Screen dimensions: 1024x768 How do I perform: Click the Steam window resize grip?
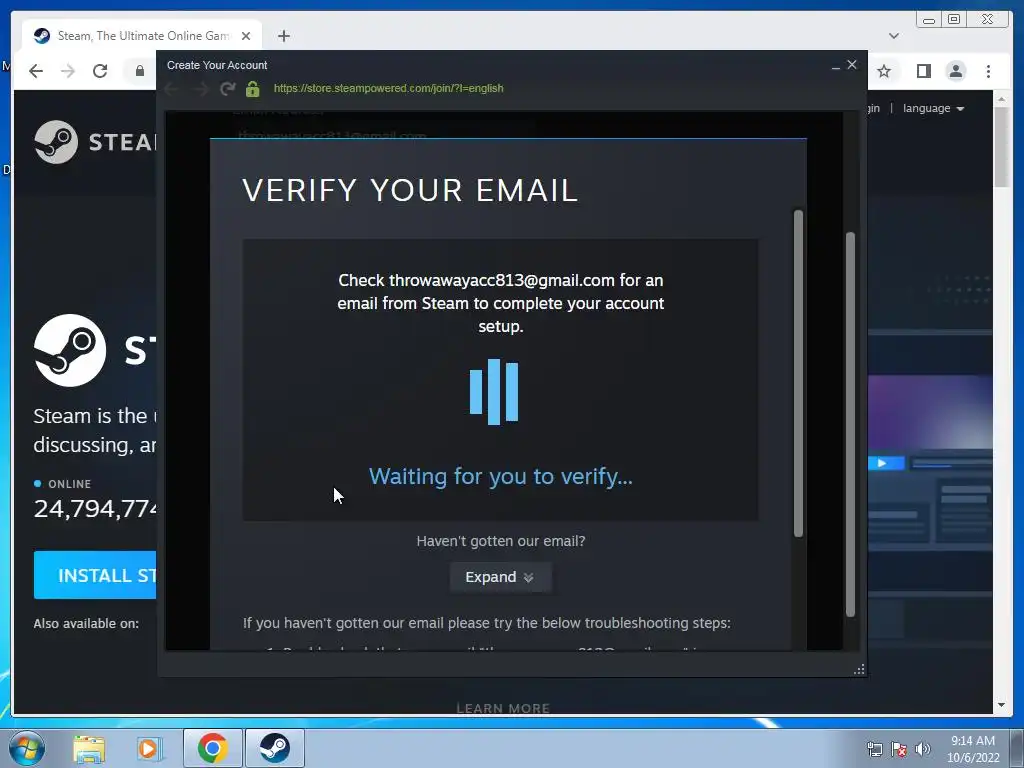tap(859, 669)
